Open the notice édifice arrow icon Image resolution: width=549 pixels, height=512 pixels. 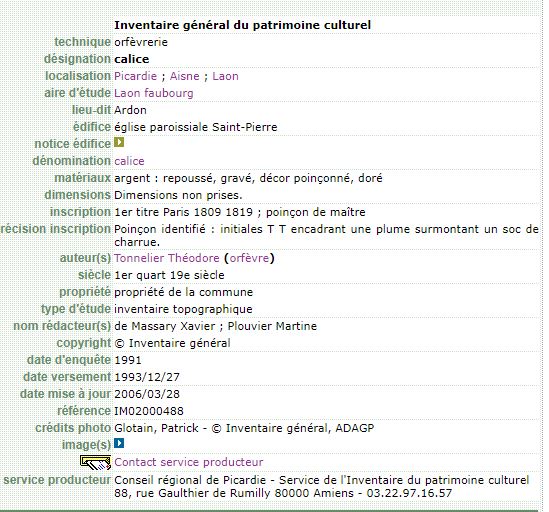[x=119, y=142]
